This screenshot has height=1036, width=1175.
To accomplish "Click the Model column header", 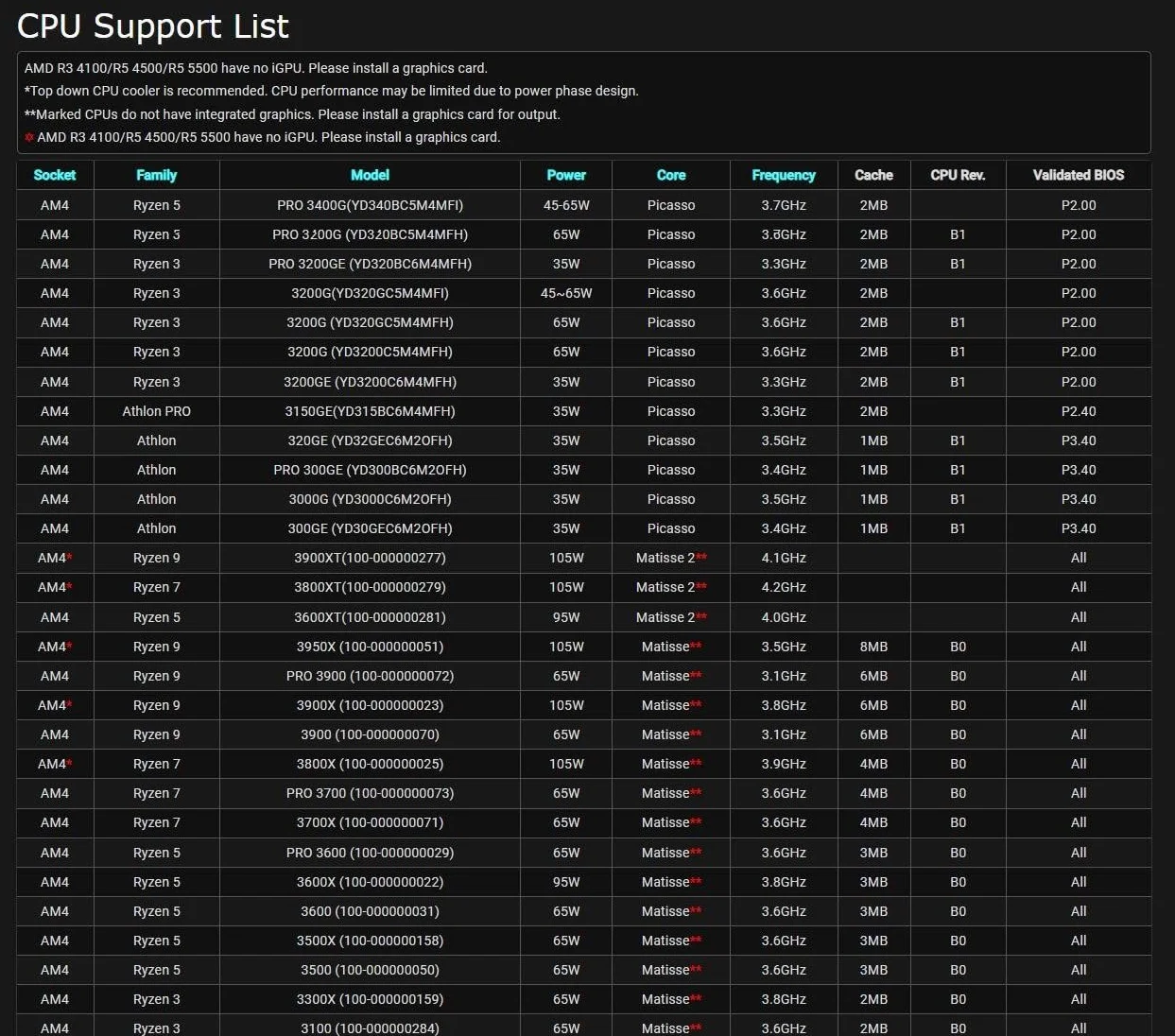I will tap(370, 175).
